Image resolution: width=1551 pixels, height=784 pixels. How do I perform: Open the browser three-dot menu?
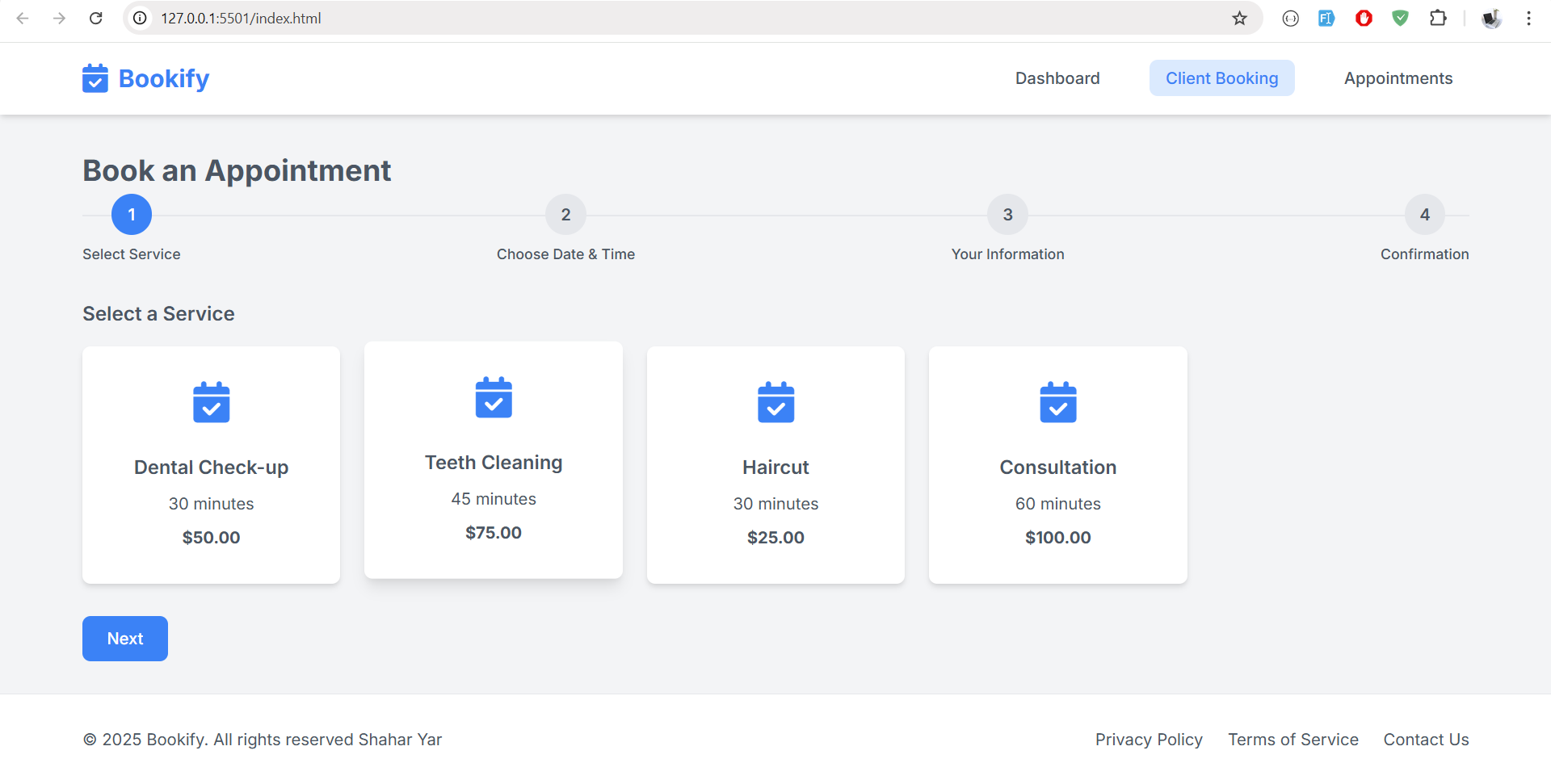pyautogui.click(x=1528, y=18)
